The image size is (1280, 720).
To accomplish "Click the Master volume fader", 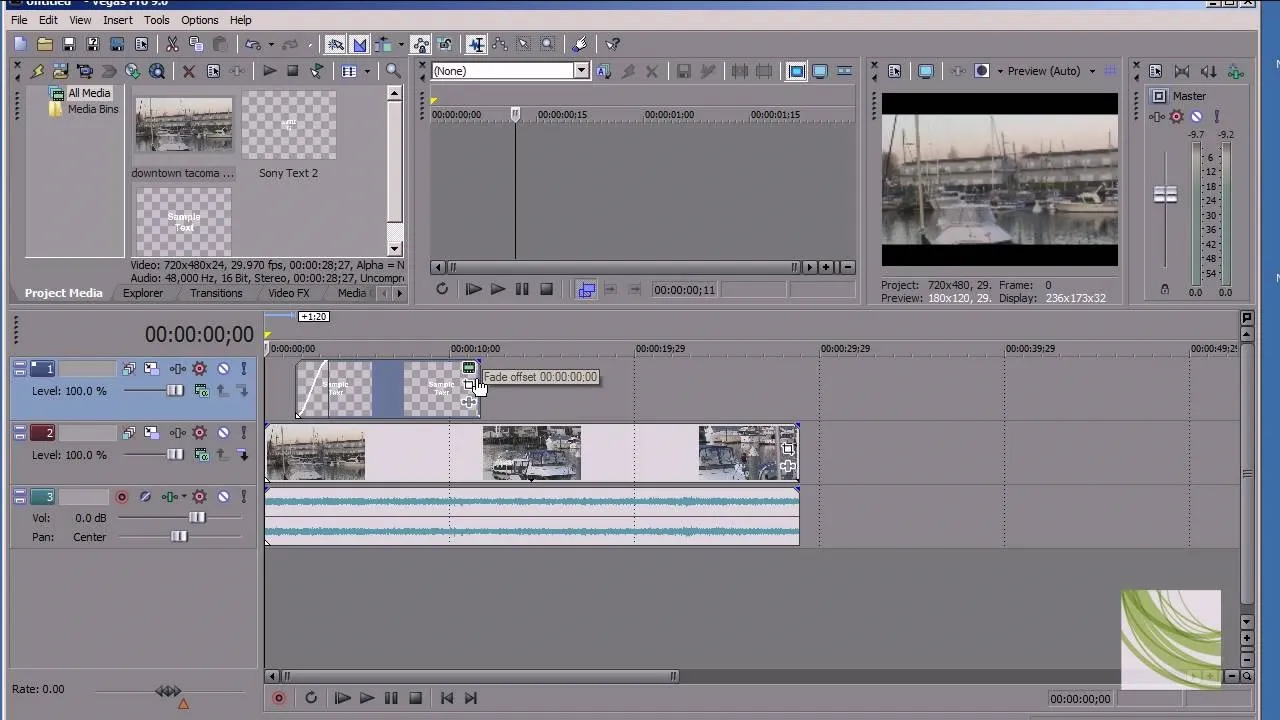I will coord(1165,195).
